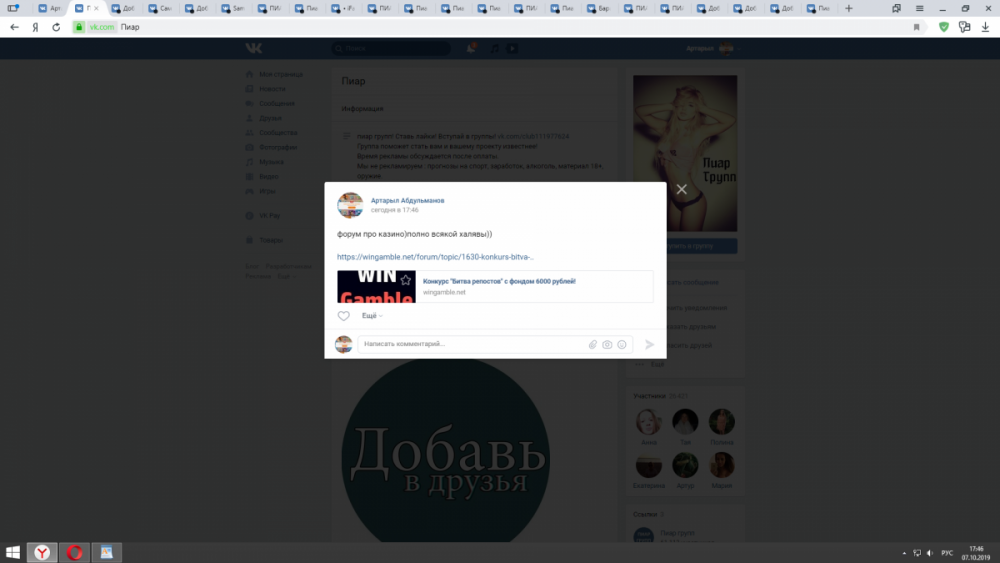The height and width of the screenshot is (563, 1000).
Task: Open the VK logo home link
Action: [254, 48]
